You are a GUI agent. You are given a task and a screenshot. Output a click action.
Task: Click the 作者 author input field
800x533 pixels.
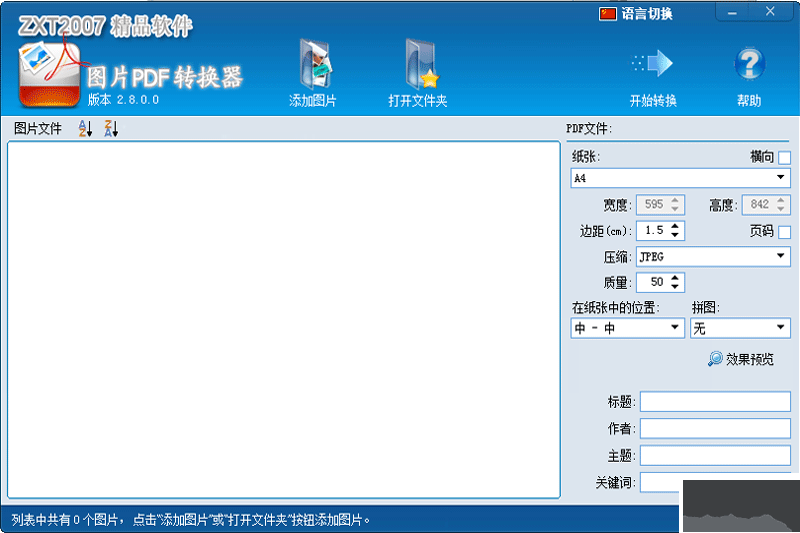click(x=715, y=428)
